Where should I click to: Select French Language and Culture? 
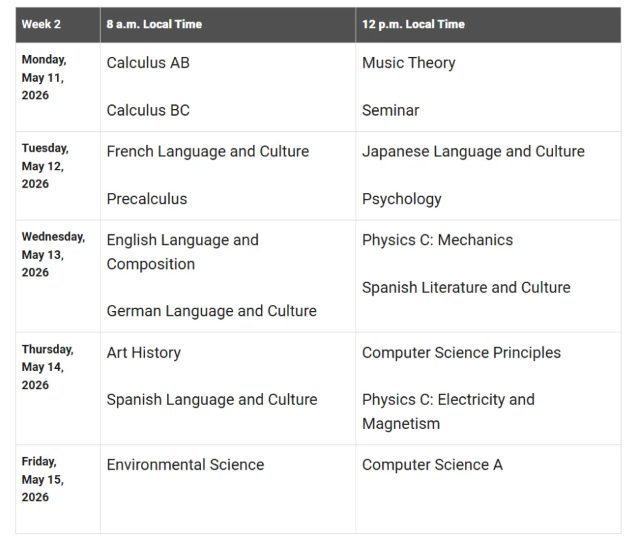coord(207,152)
